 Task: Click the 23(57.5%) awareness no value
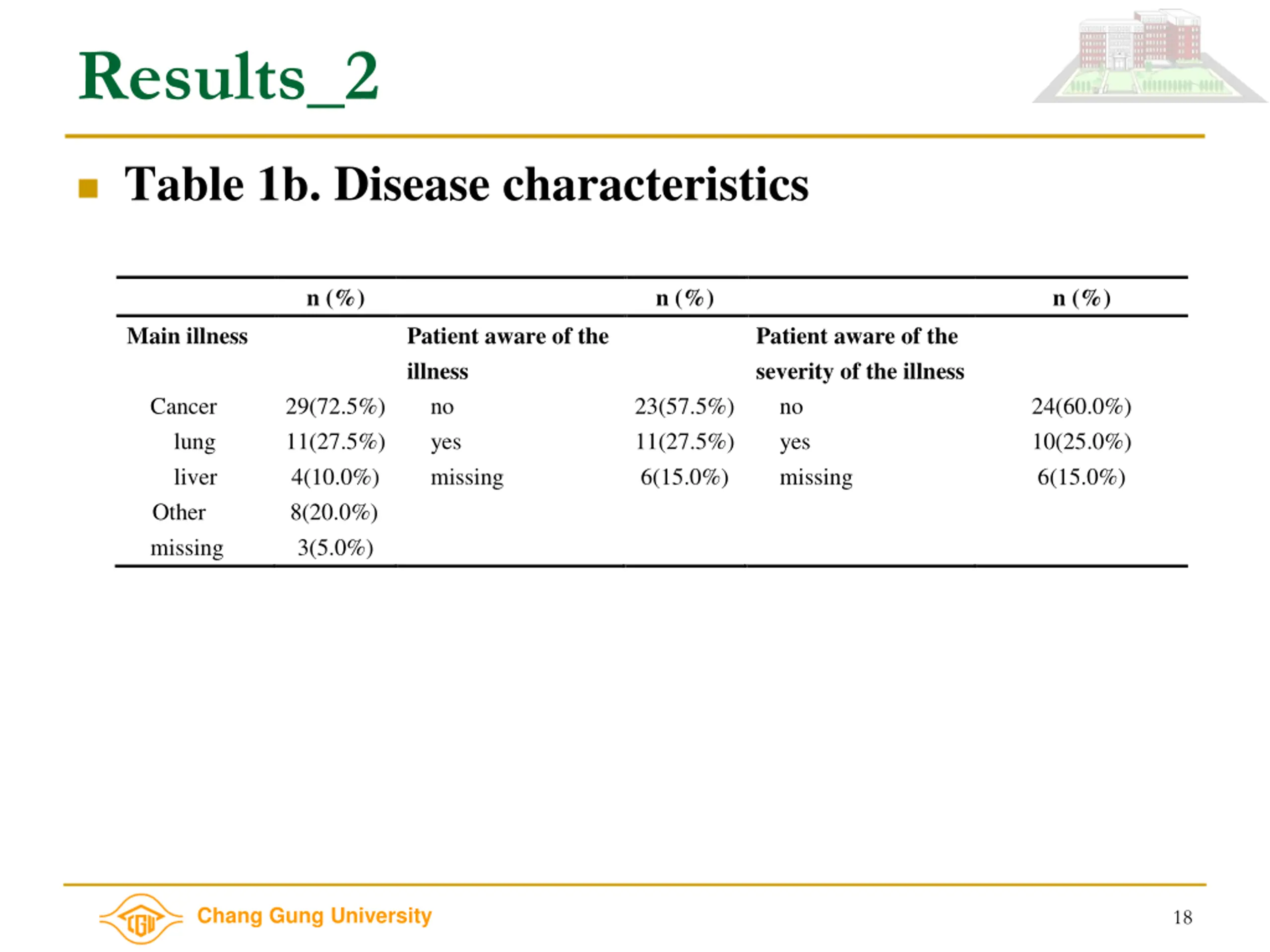[685, 406]
